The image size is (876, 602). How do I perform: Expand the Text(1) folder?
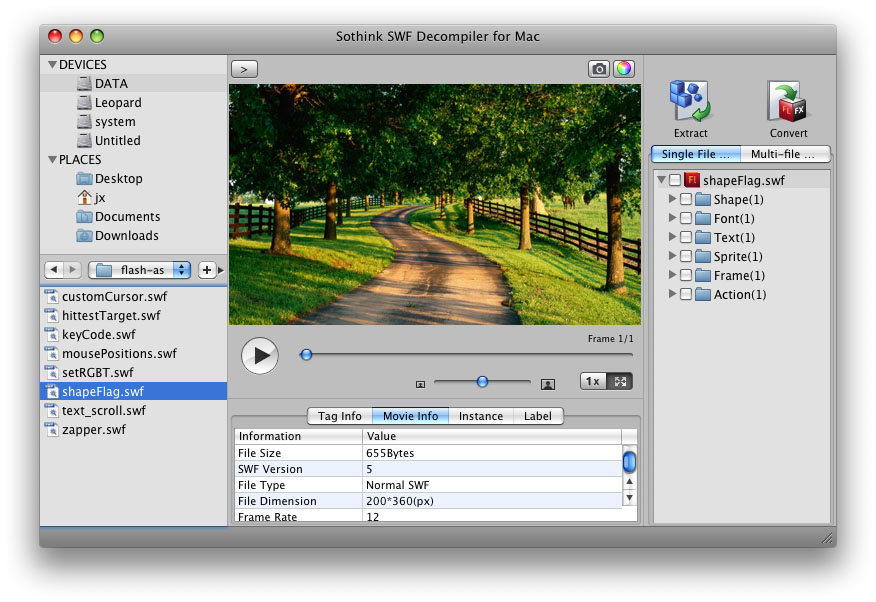coord(672,236)
